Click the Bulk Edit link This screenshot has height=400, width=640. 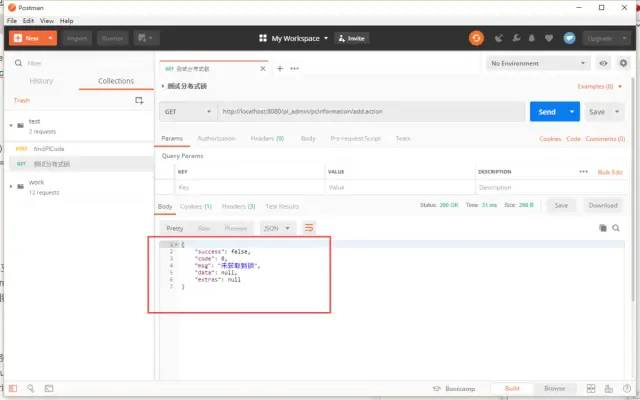tap(610, 172)
